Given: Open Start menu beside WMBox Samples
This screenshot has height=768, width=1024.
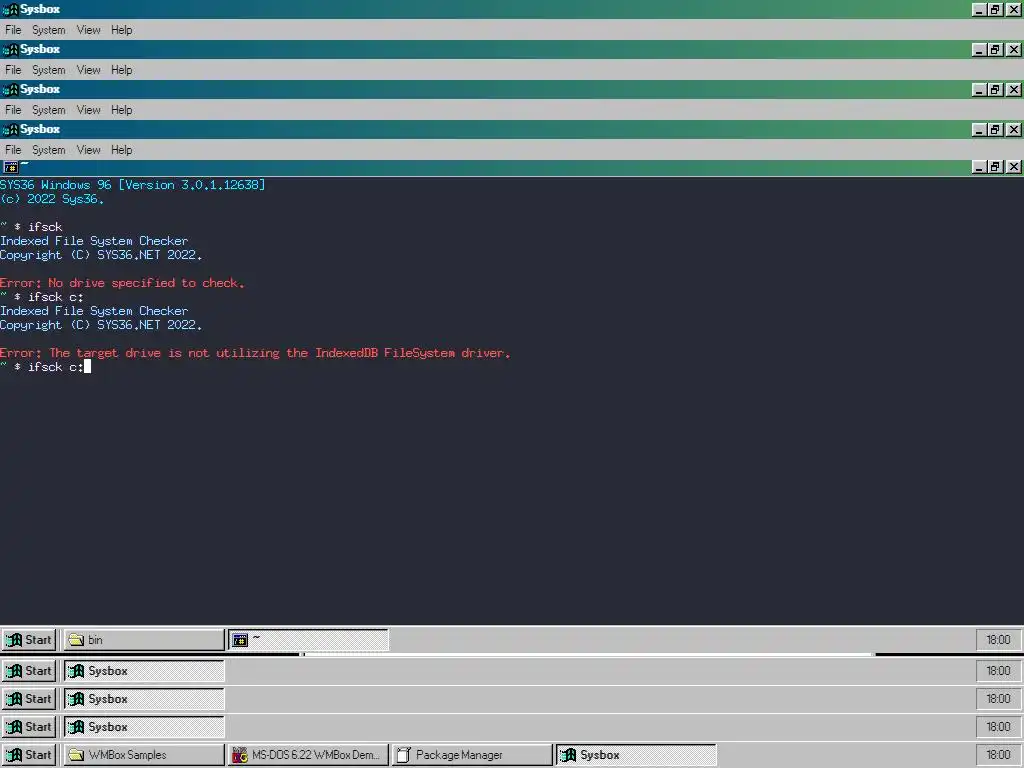Looking at the screenshot, I should point(29,755).
